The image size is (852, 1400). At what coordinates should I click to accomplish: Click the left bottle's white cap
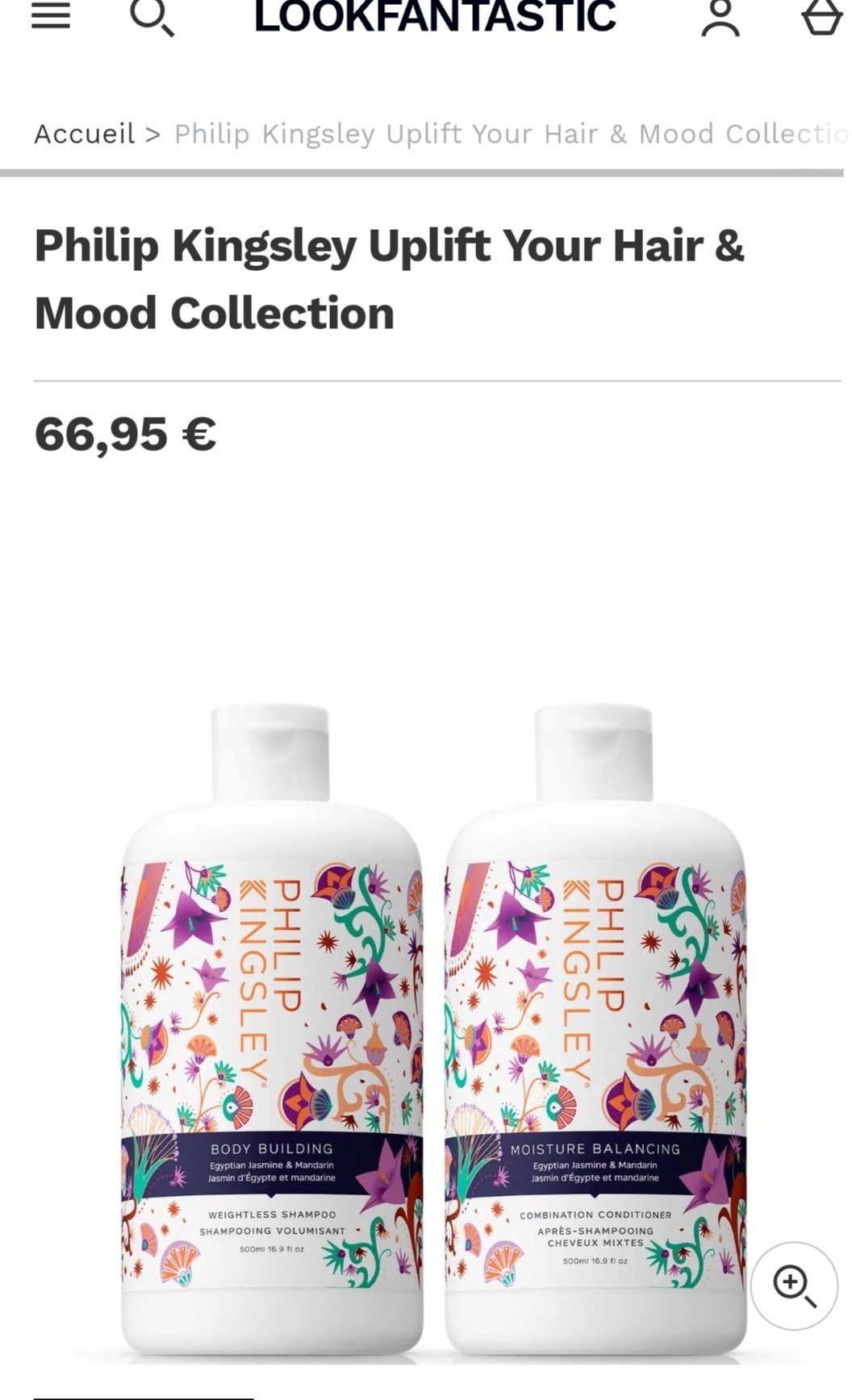pos(270,752)
